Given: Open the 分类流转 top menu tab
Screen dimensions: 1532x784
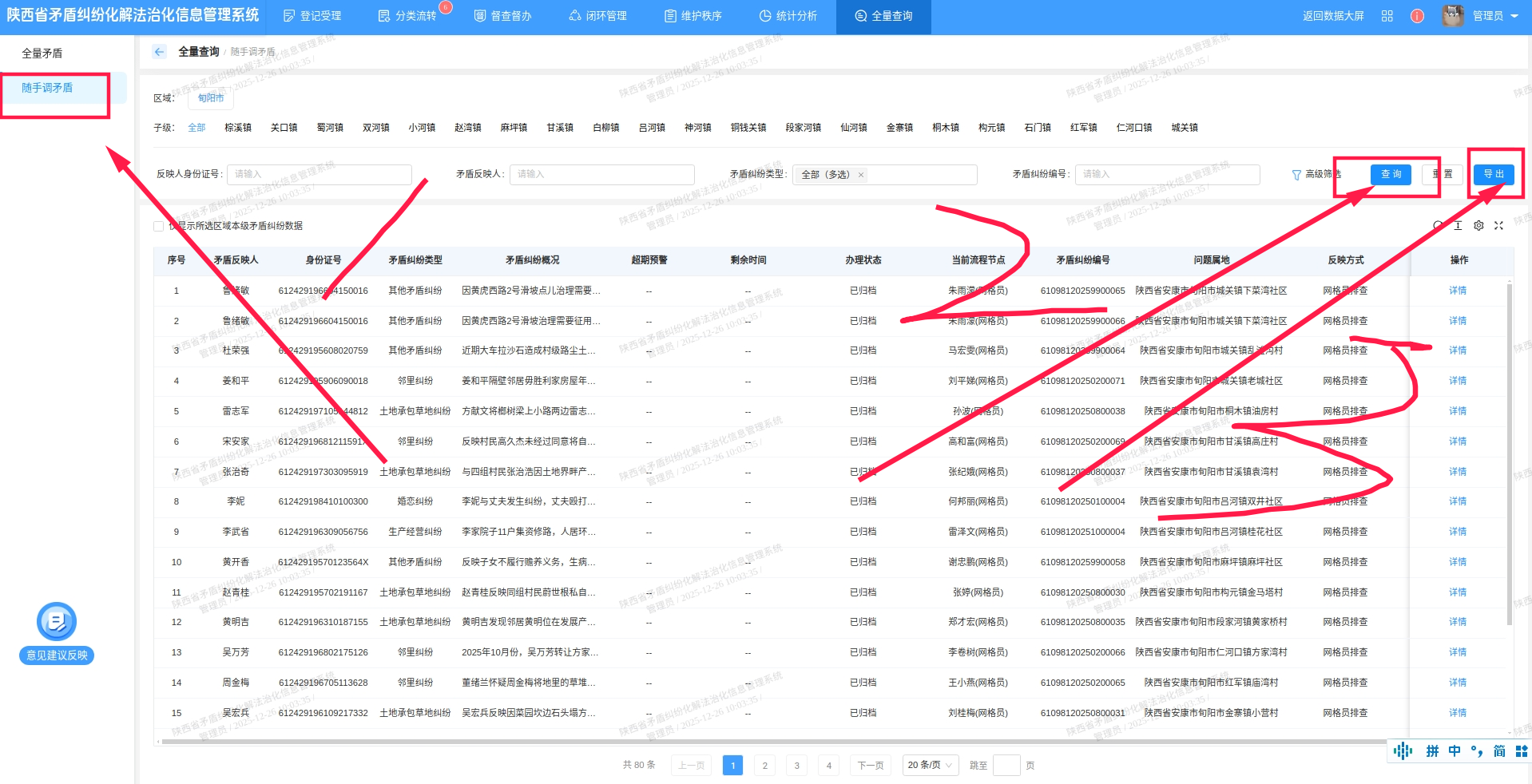Looking at the screenshot, I should pos(407,16).
